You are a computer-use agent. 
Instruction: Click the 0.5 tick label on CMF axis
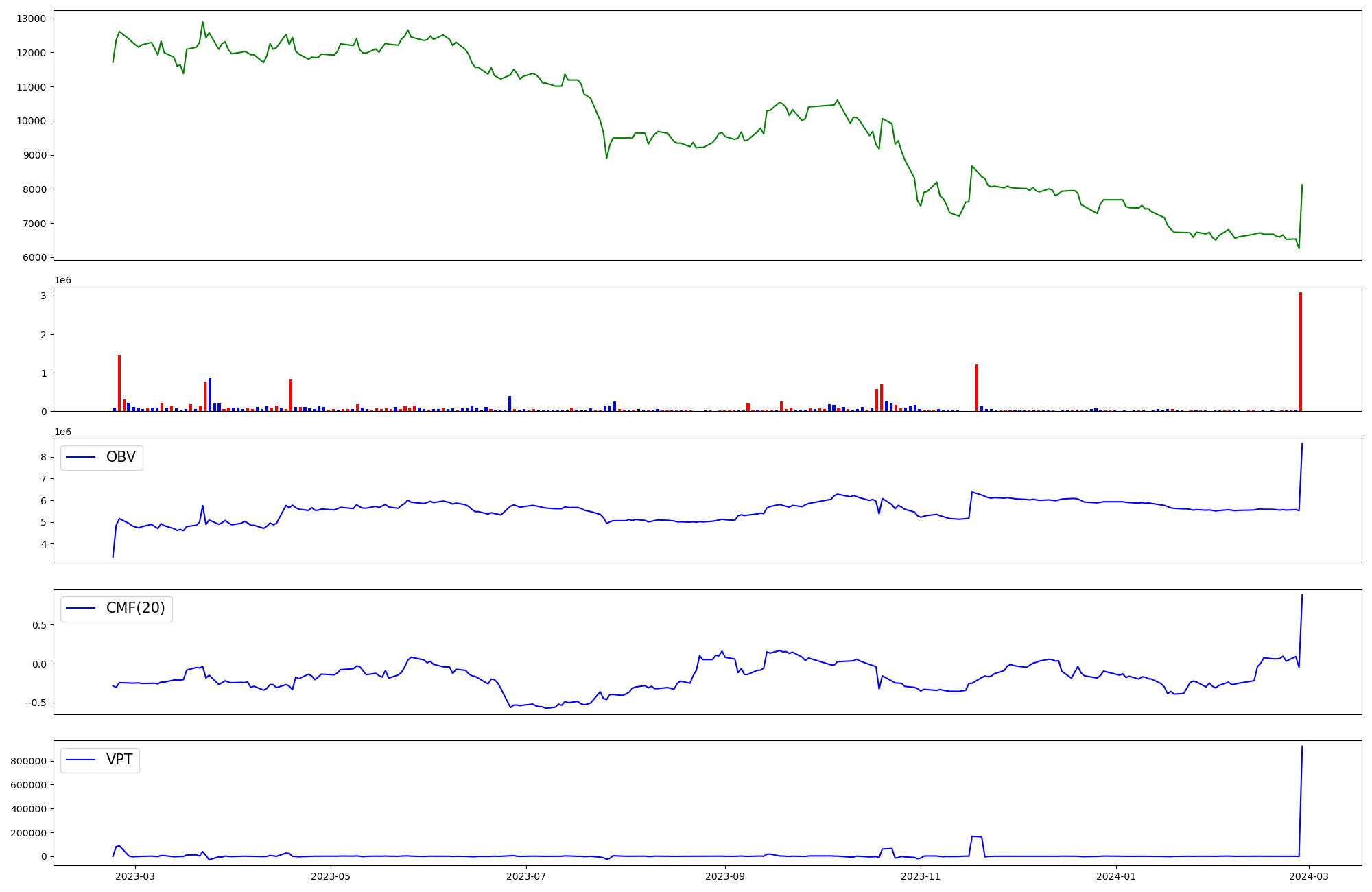click(38, 625)
